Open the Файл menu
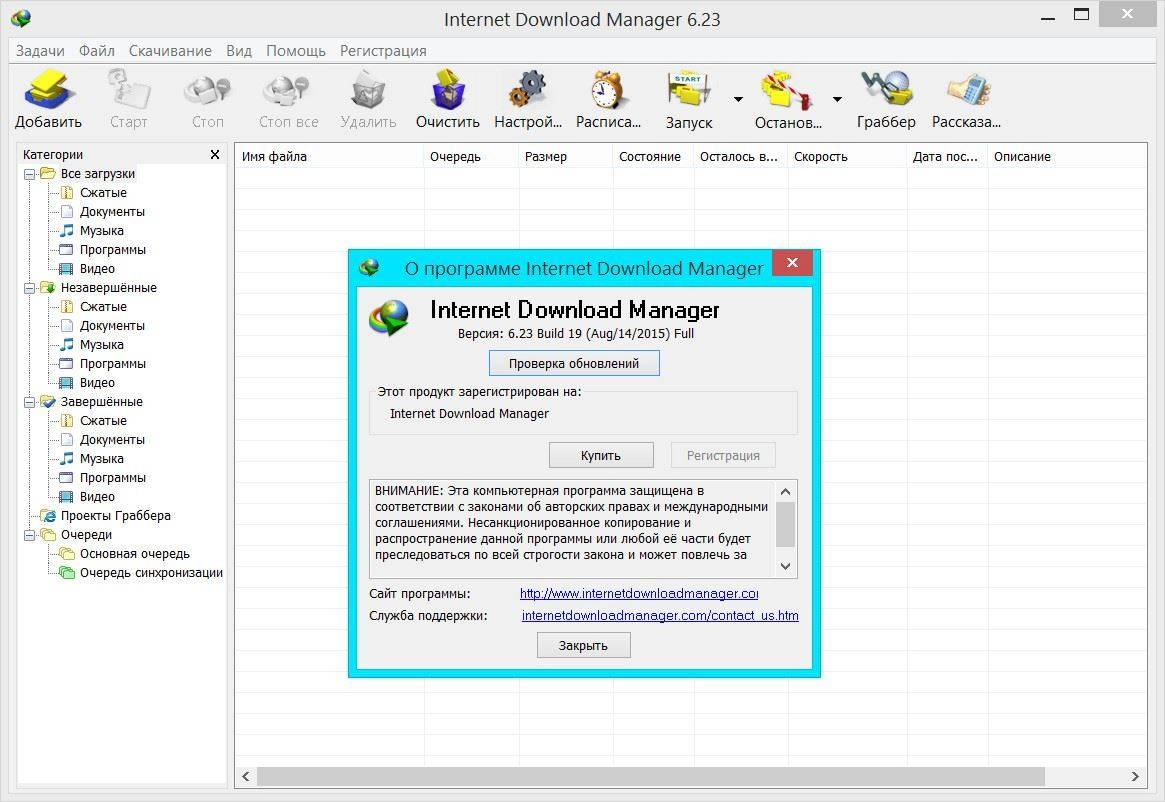1165x802 pixels. [97, 51]
